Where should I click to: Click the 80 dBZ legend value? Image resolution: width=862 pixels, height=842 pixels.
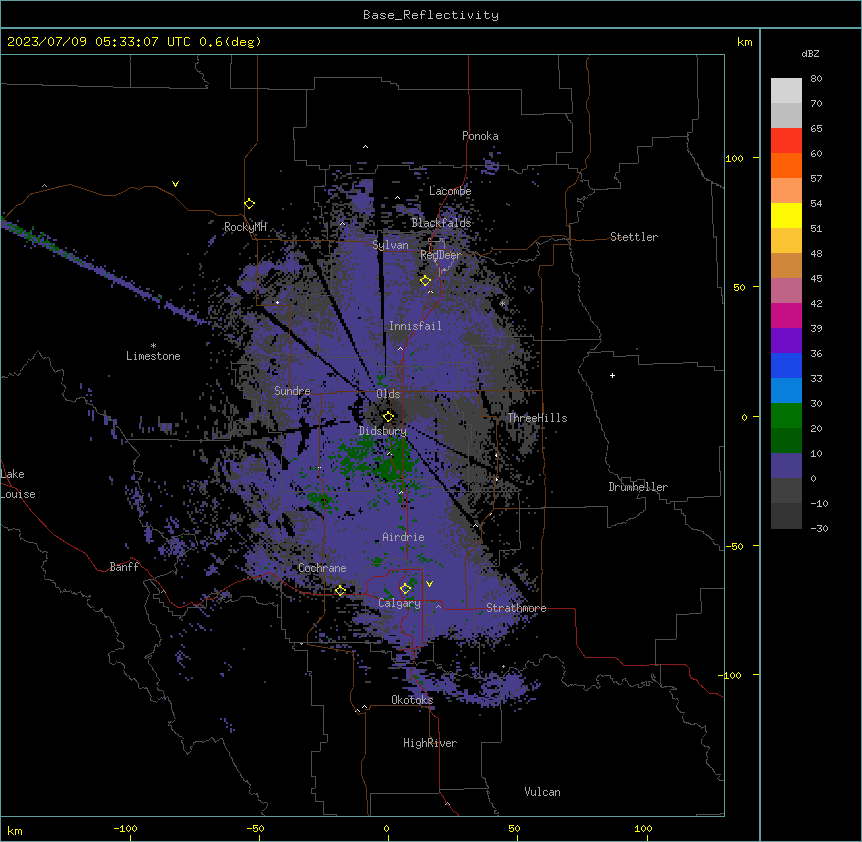pos(816,79)
